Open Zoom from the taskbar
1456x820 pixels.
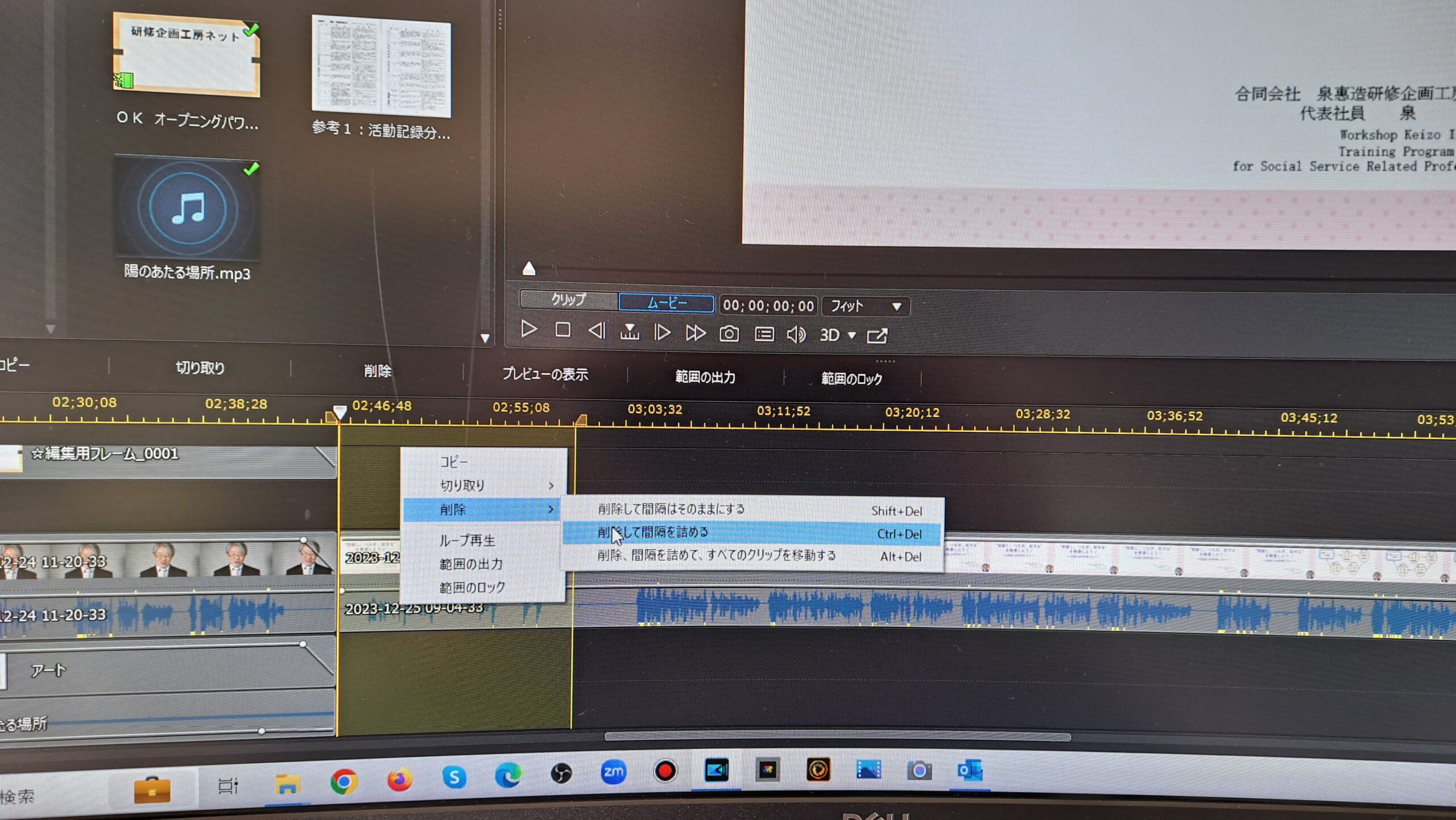(x=613, y=772)
